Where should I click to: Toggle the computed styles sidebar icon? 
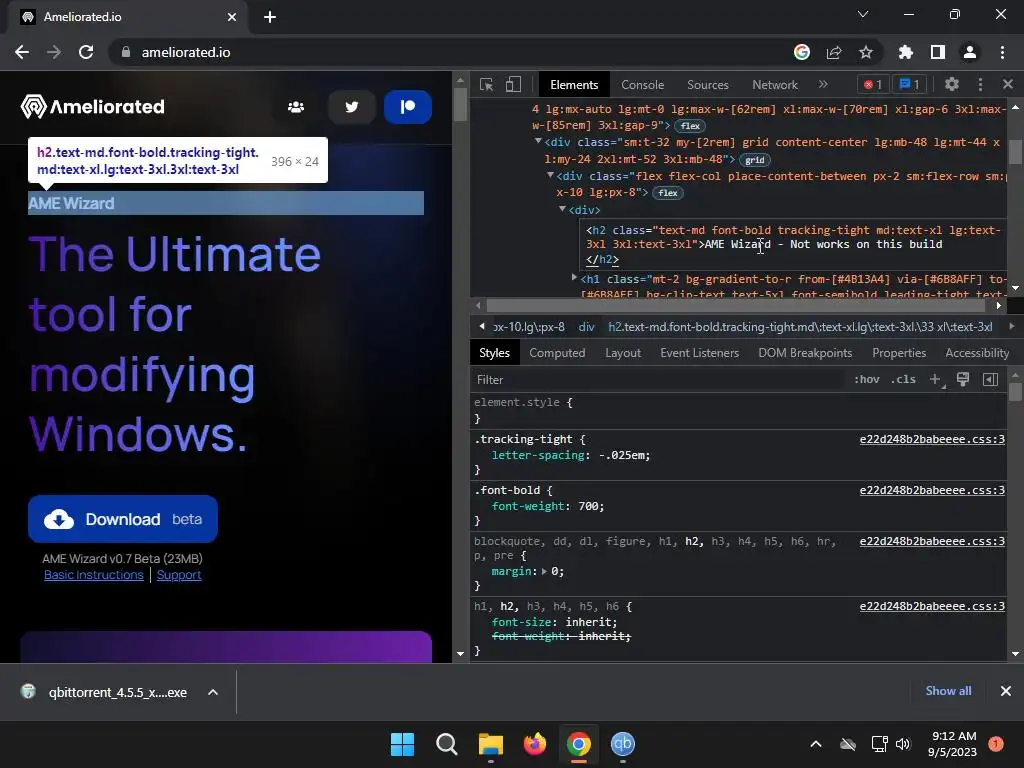click(x=990, y=379)
